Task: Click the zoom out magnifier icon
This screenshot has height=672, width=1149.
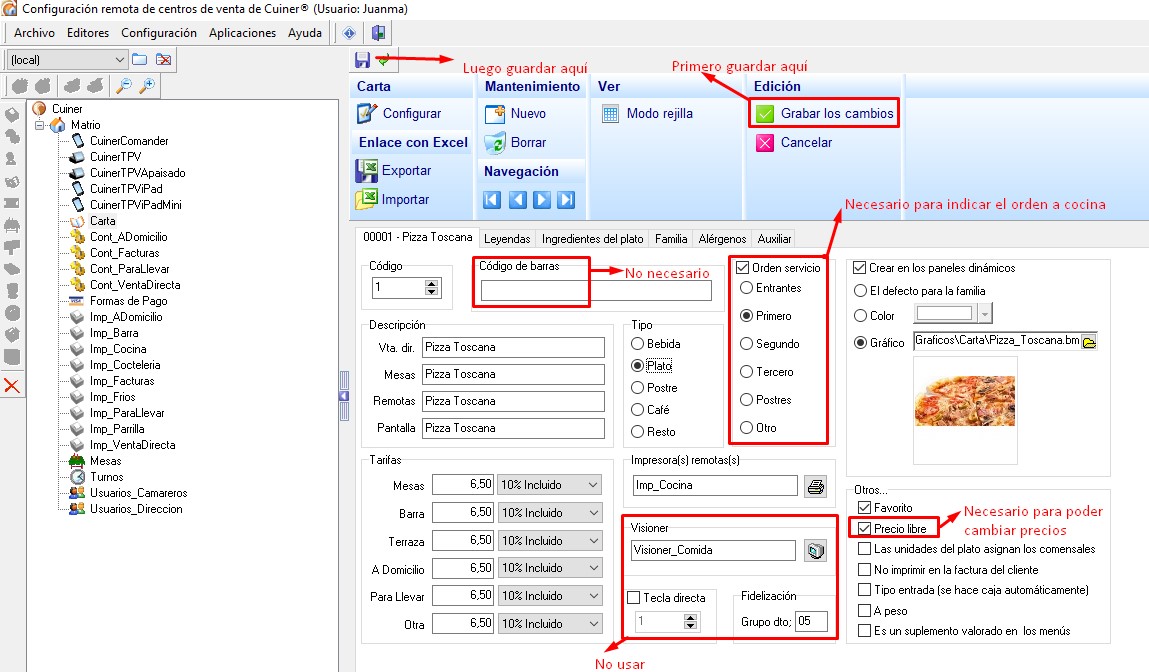Action: point(124,86)
